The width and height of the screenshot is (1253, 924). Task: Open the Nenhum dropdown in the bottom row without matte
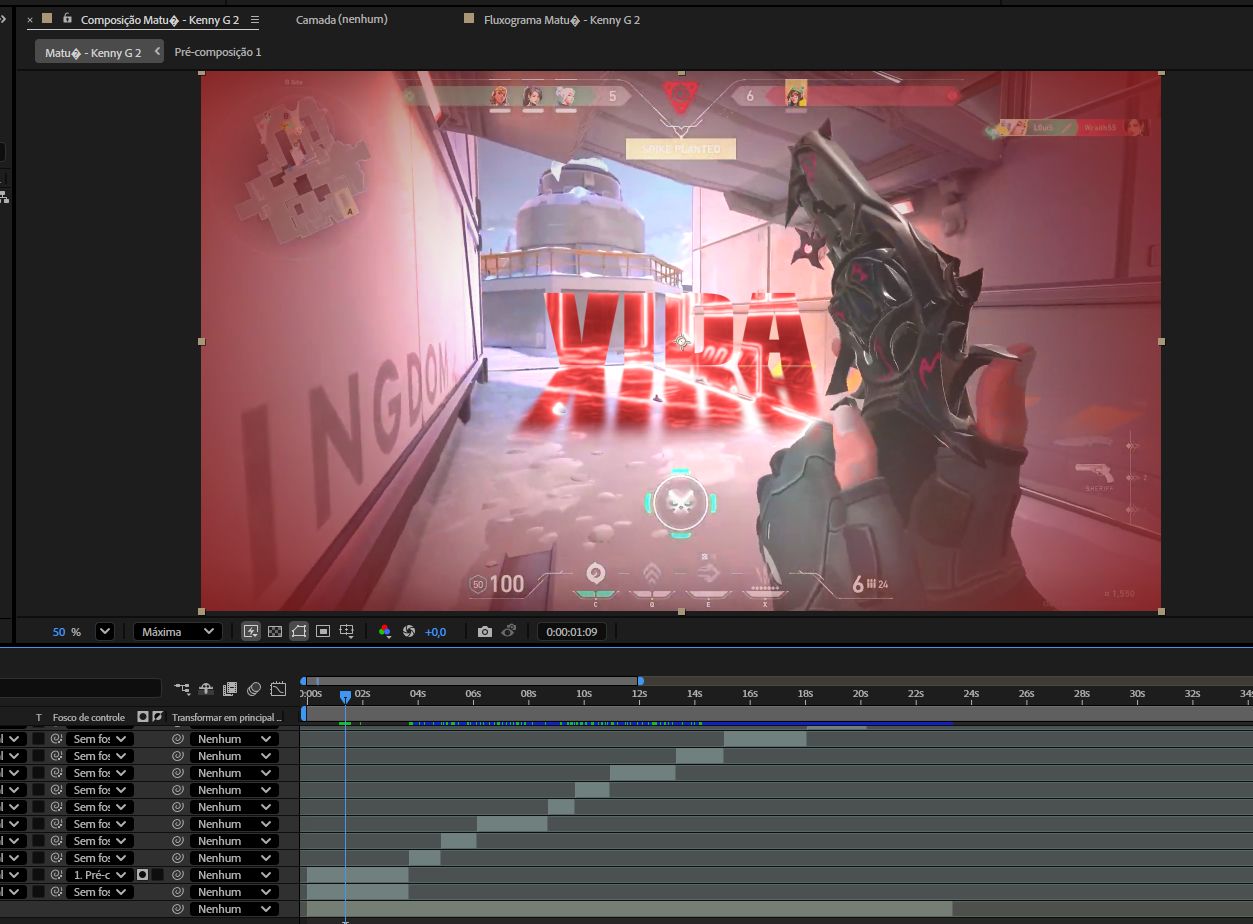(233, 909)
